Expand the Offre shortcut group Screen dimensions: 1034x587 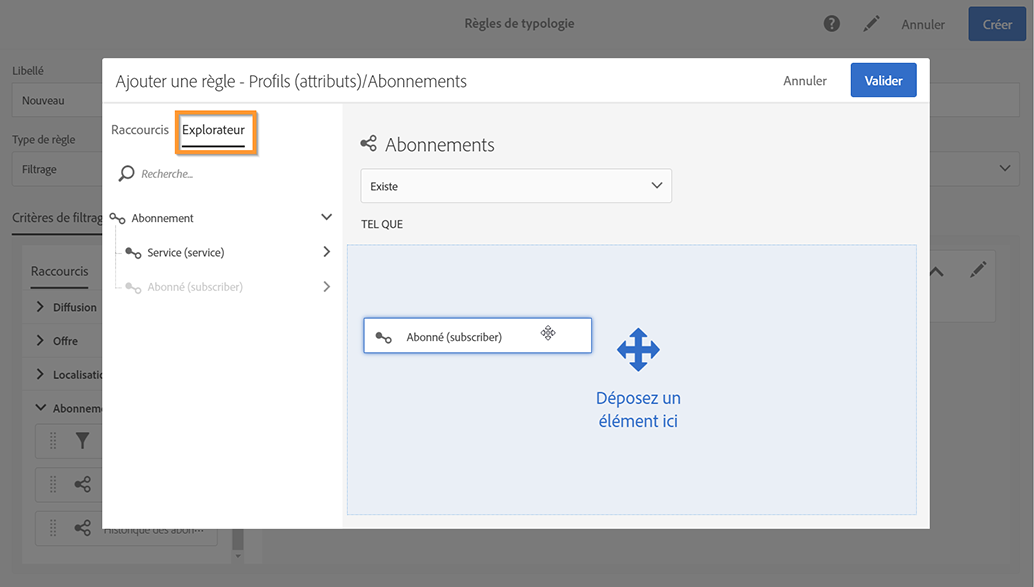tap(41, 341)
